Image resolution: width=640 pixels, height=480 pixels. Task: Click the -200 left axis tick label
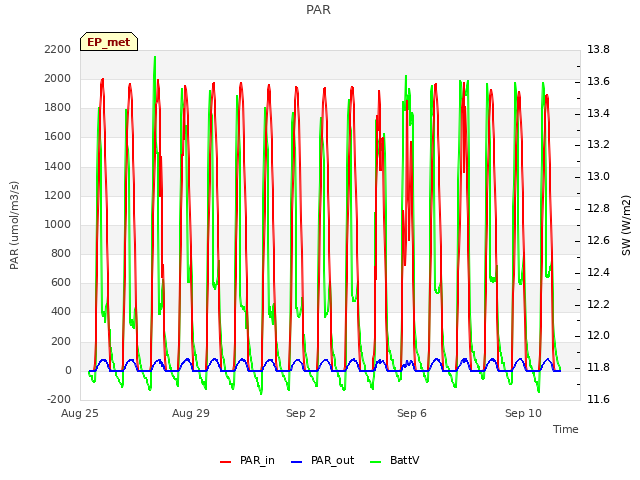pos(59,399)
